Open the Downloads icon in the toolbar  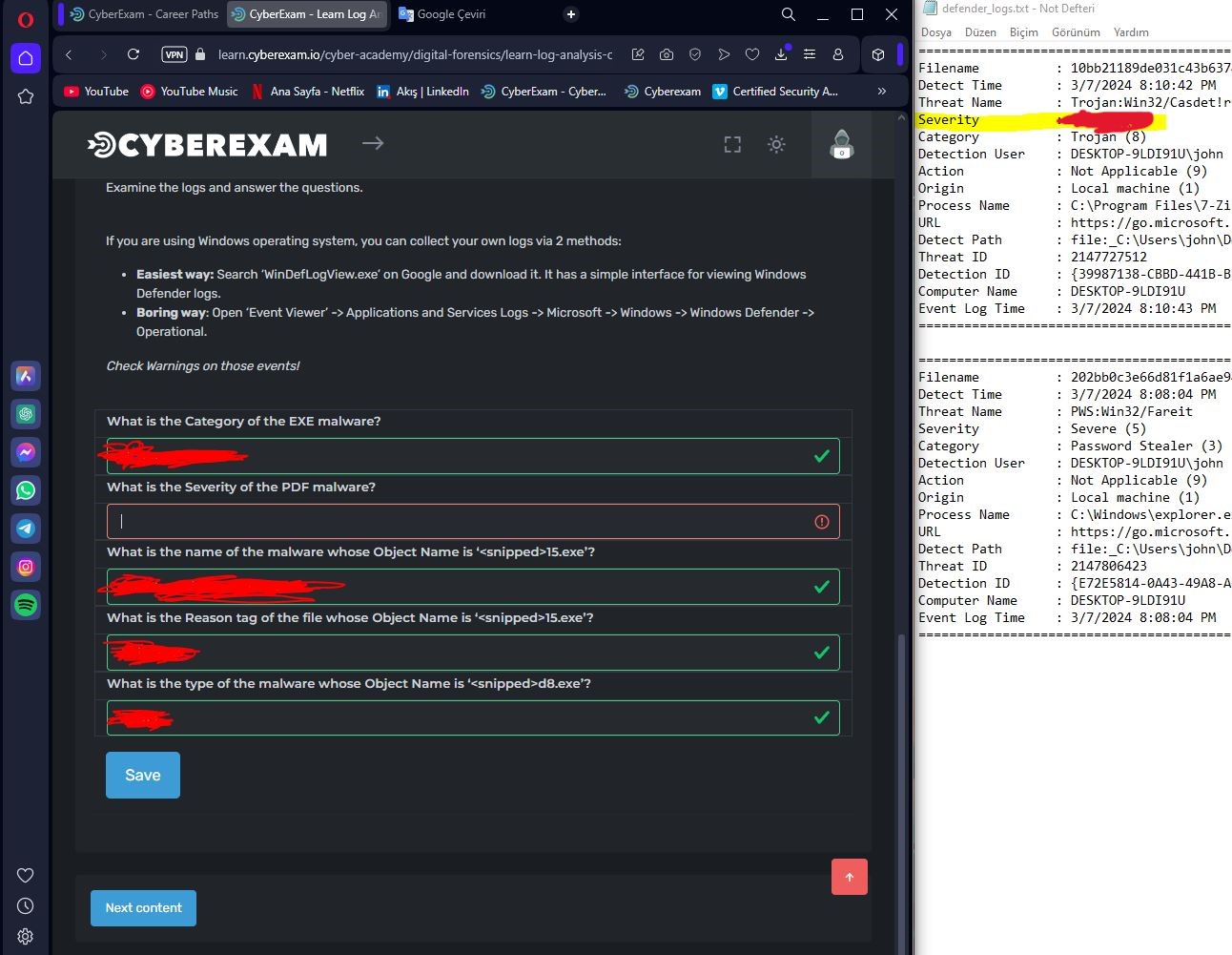pyautogui.click(x=782, y=55)
